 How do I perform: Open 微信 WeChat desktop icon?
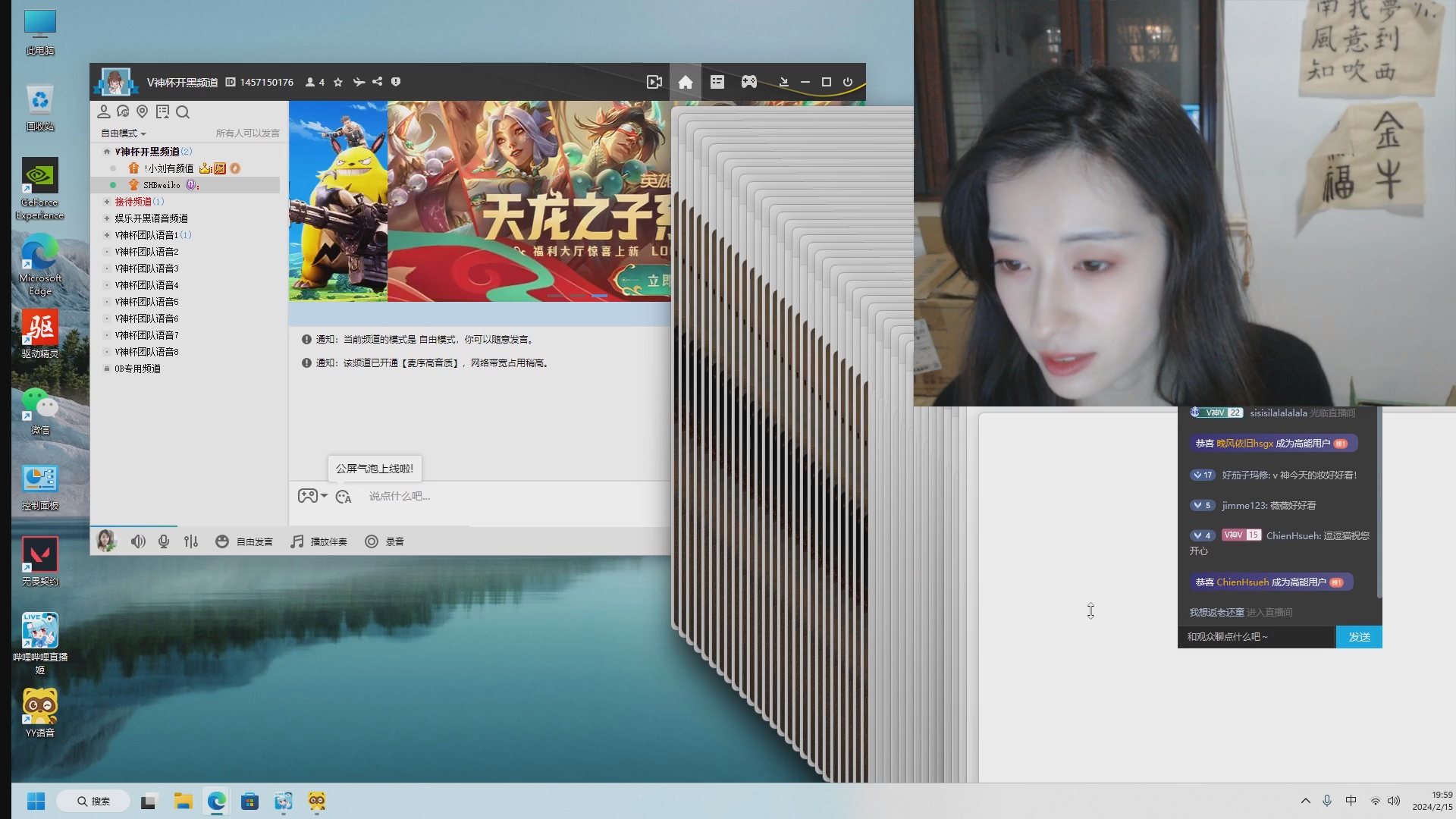coord(40,411)
